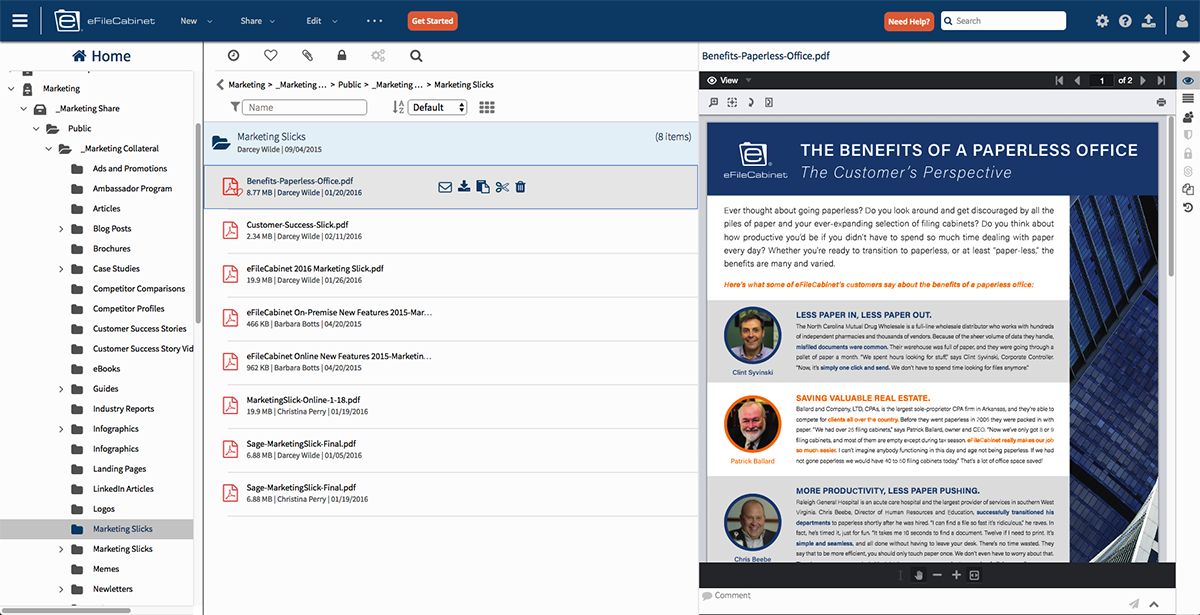
Task: Enable the hand pan tool
Action: coord(919,575)
